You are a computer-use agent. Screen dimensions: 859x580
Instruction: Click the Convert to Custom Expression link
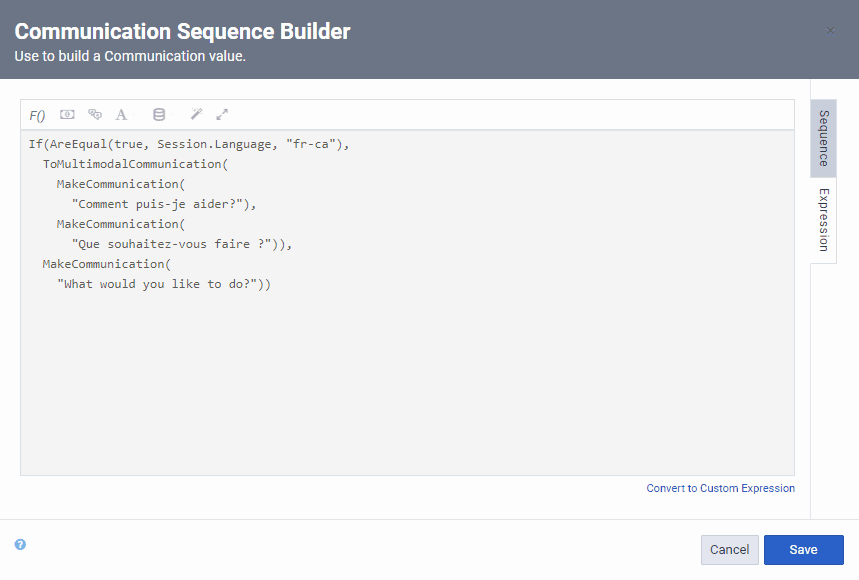(720, 488)
